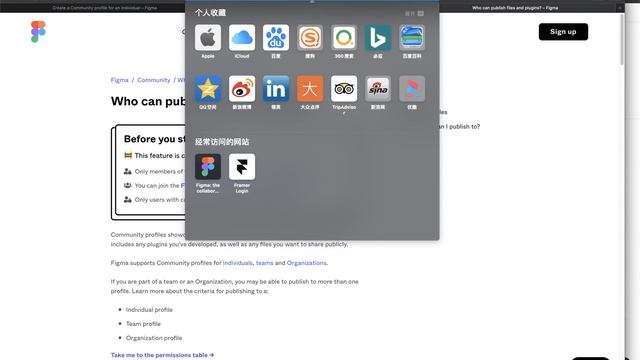Click the favorites panel view toggle icon
Image resolution: width=640 pixels, height=360 pixels.
(420, 13)
